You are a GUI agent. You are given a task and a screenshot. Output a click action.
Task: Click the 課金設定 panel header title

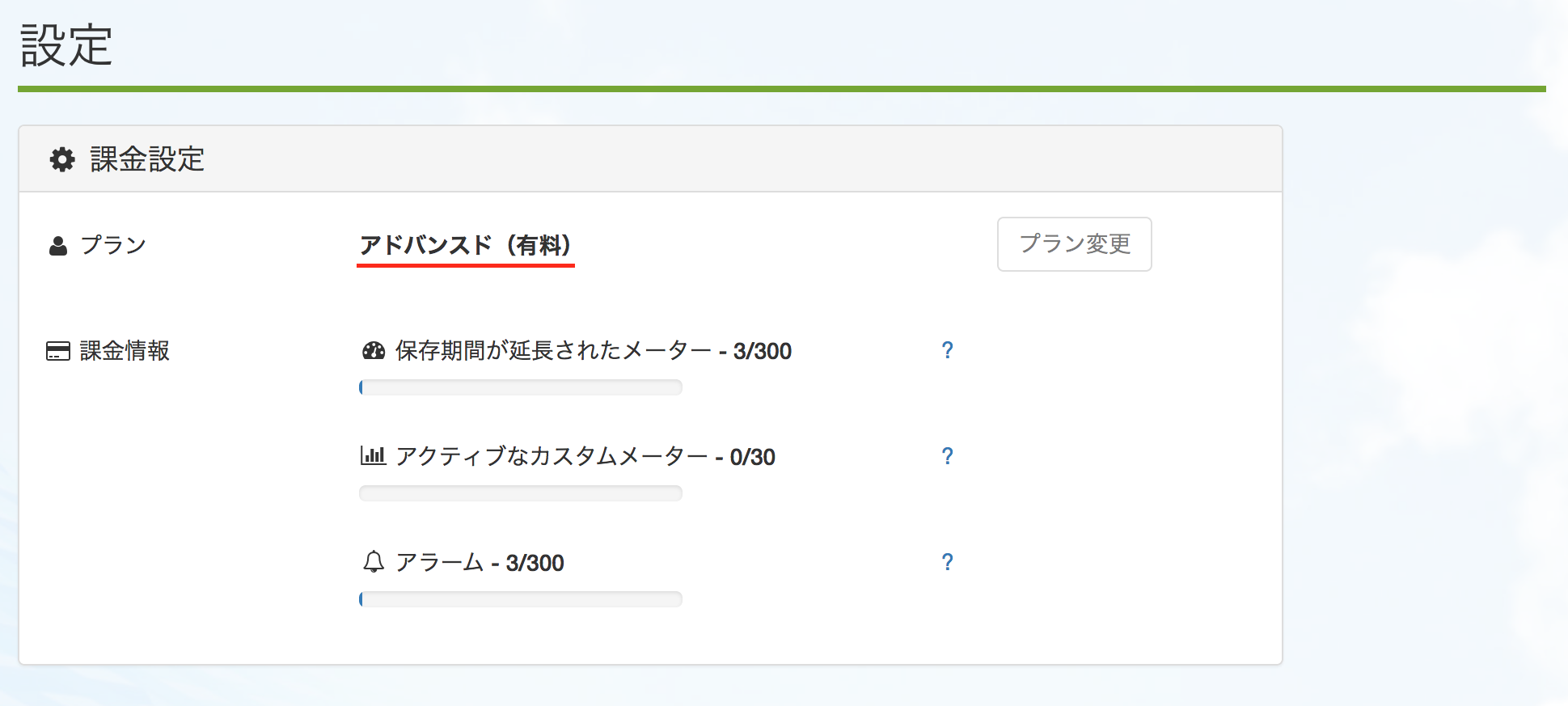coord(147,159)
